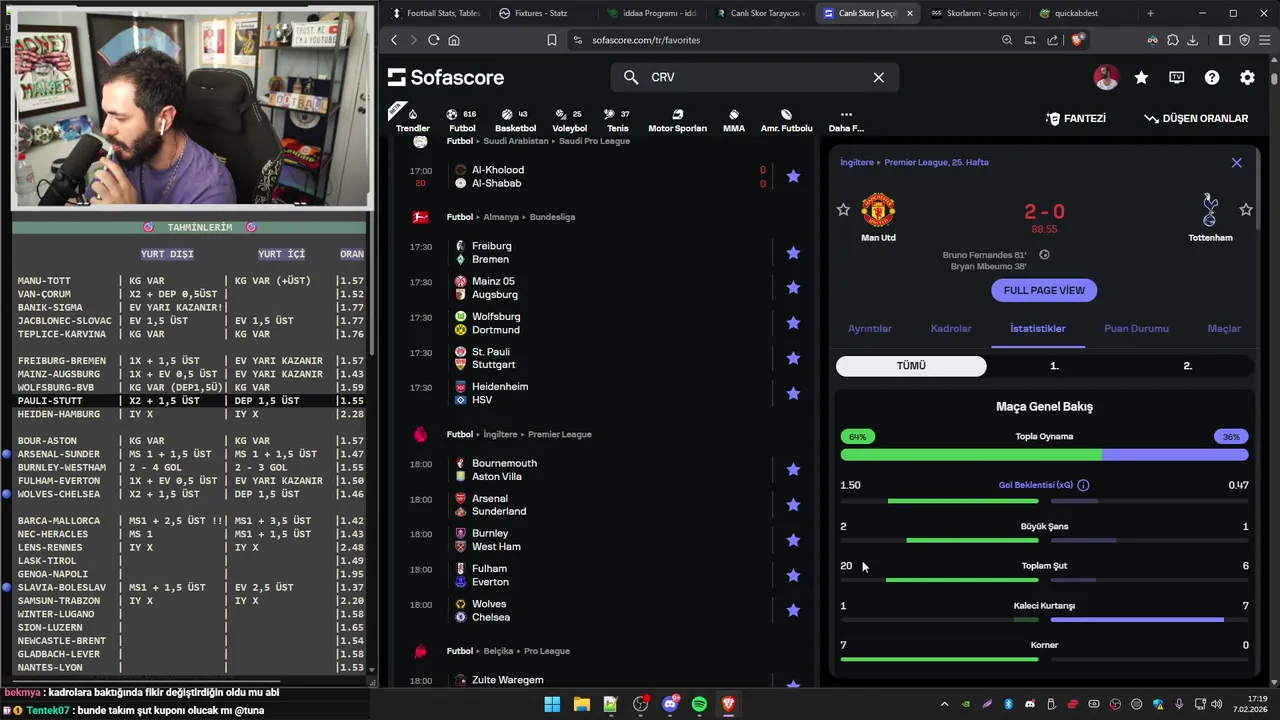Favorite Man Utd with its star
This screenshot has height=720, width=1280.
click(x=843, y=210)
